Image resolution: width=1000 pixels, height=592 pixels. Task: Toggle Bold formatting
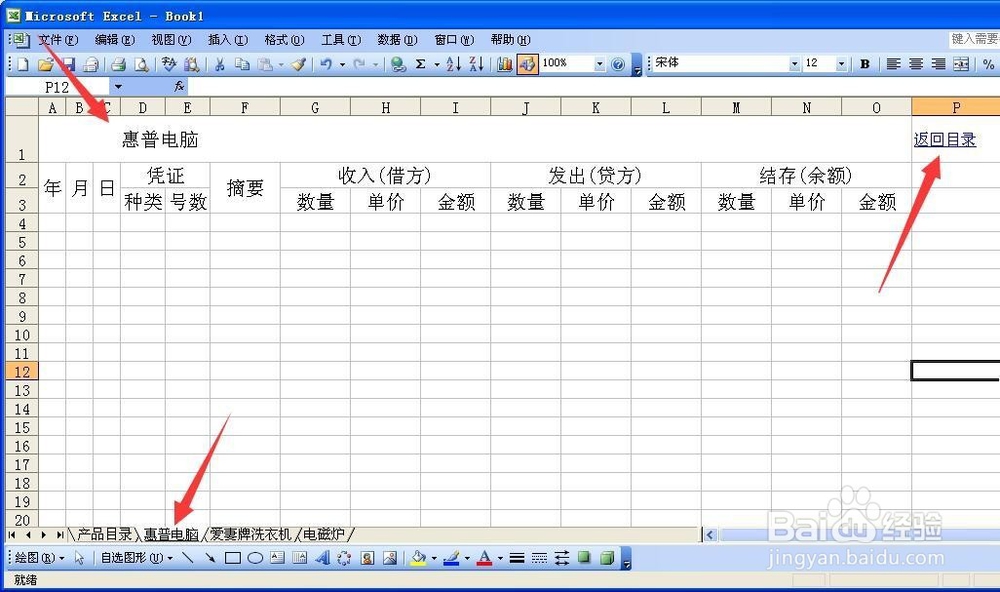[x=865, y=64]
